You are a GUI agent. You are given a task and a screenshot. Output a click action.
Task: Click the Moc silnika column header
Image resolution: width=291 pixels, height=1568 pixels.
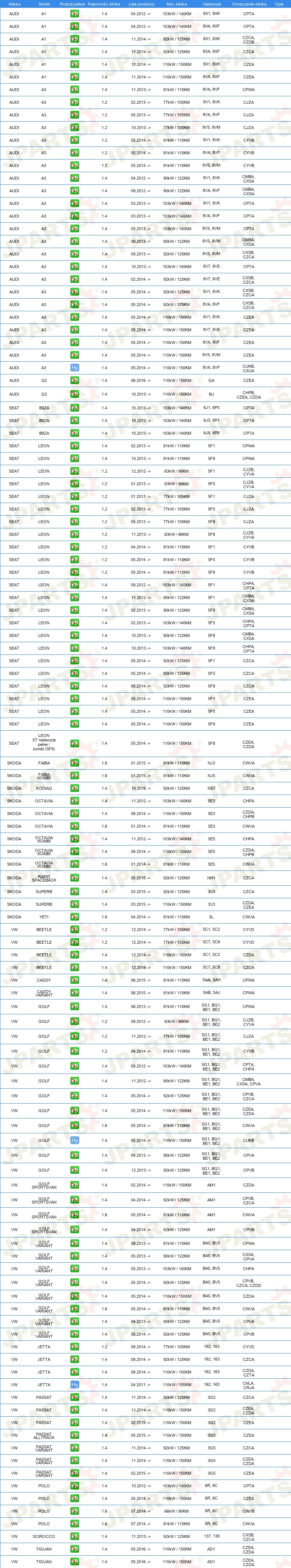176,4
